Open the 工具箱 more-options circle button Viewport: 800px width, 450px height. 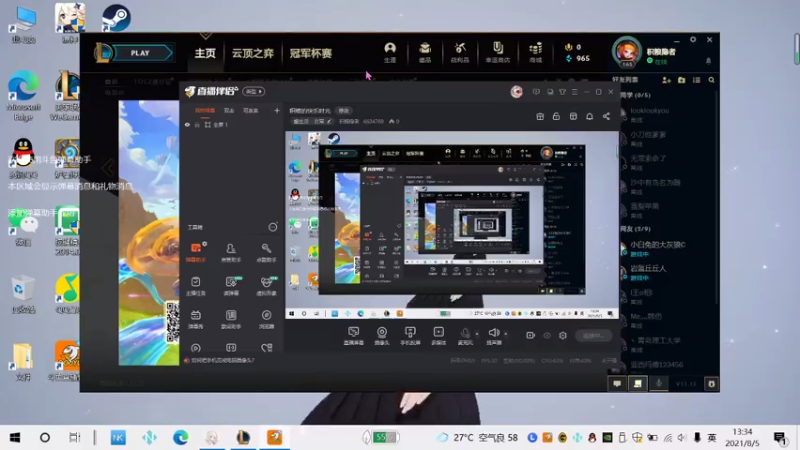tap(273, 227)
